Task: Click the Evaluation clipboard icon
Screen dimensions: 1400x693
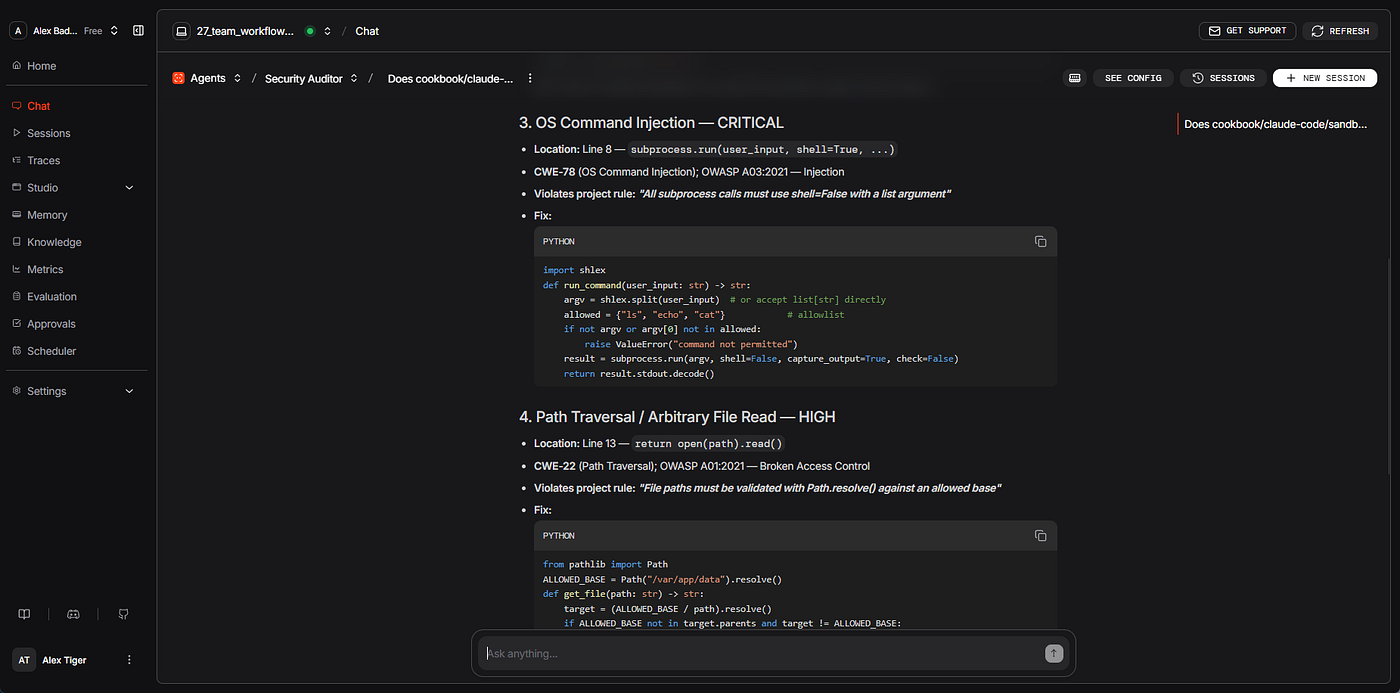Action: 16,297
